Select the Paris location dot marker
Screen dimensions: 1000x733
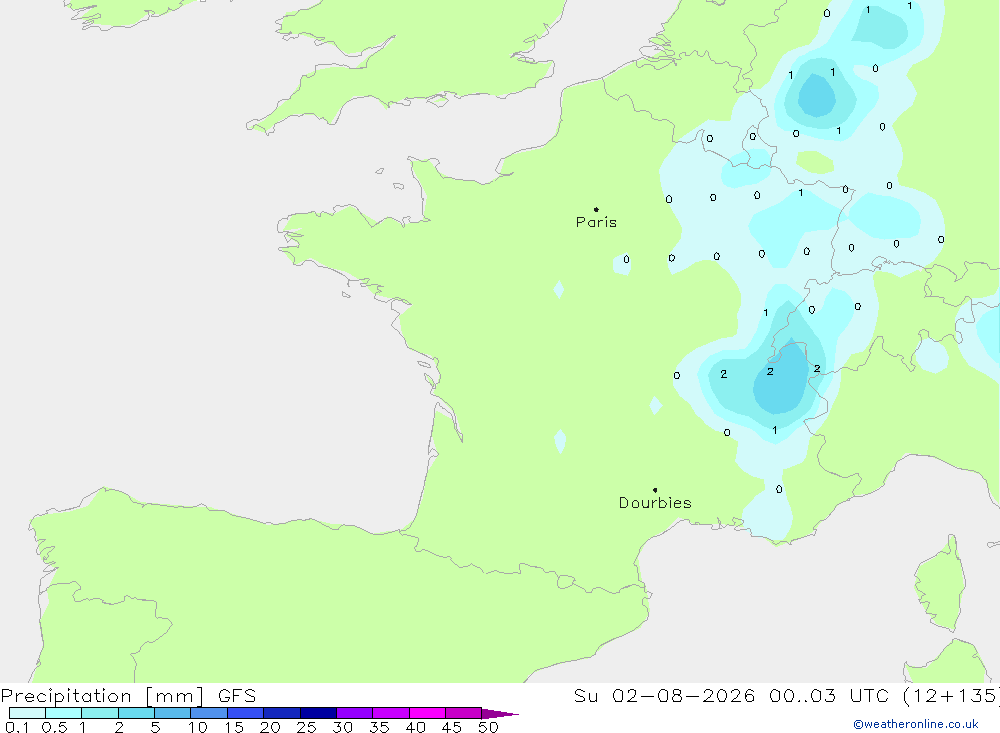tap(596, 209)
